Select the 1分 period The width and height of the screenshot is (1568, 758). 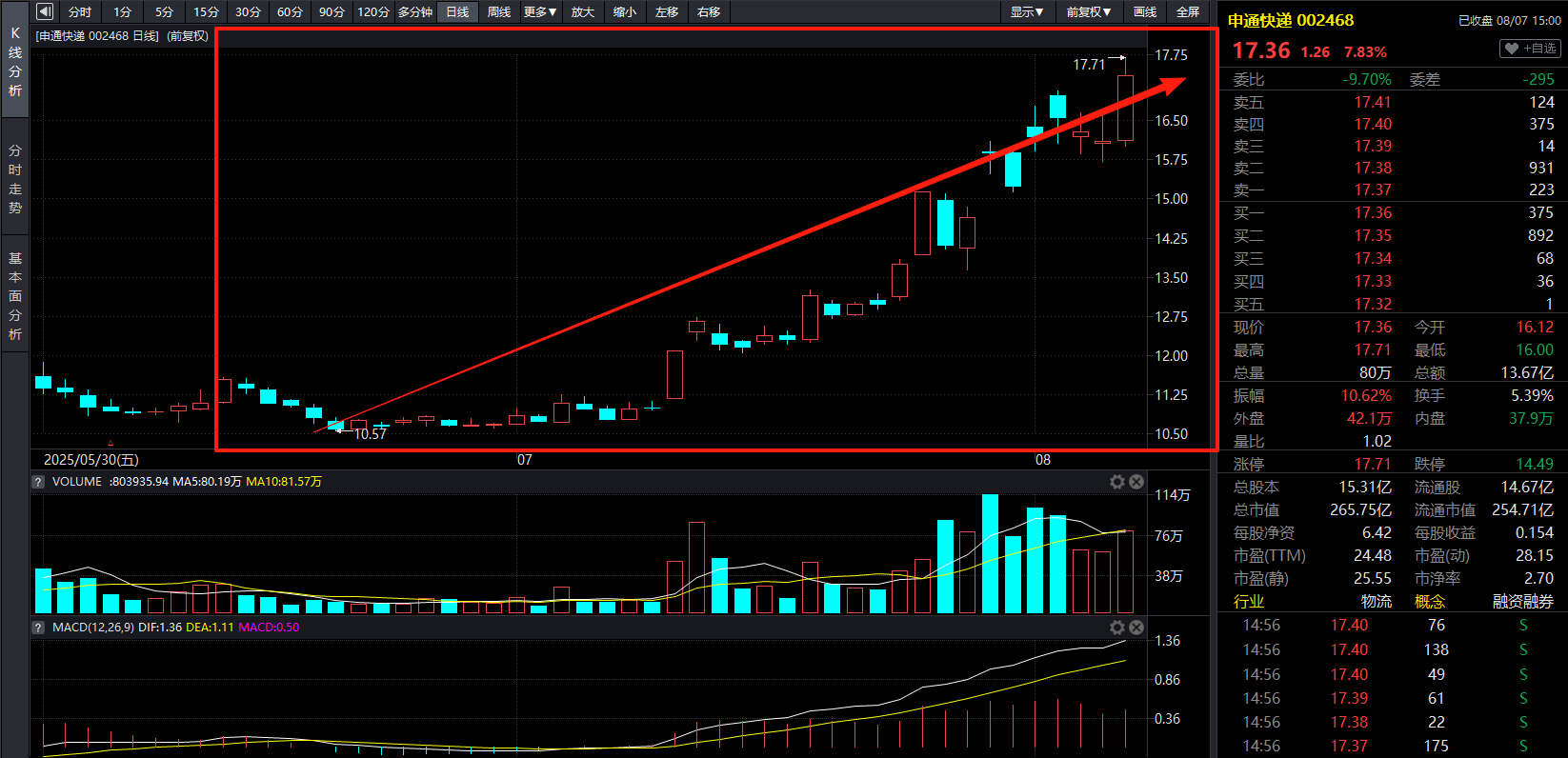click(122, 11)
